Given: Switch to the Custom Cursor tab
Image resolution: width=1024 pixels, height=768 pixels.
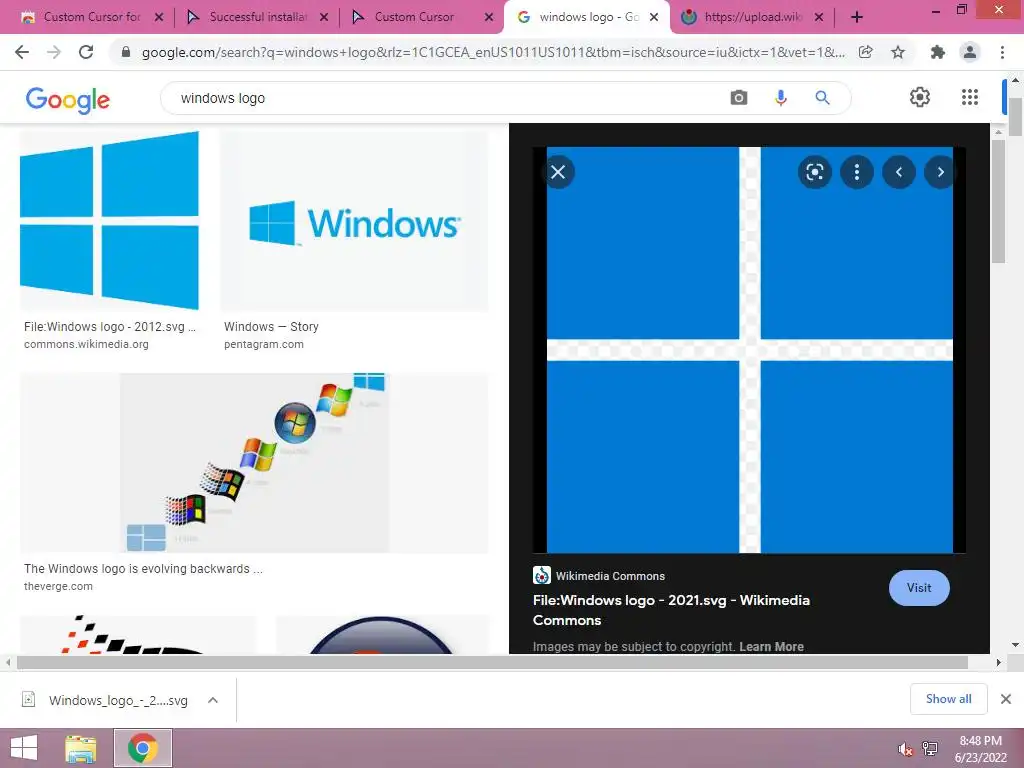Looking at the screenshot, I should pos(415,18).
